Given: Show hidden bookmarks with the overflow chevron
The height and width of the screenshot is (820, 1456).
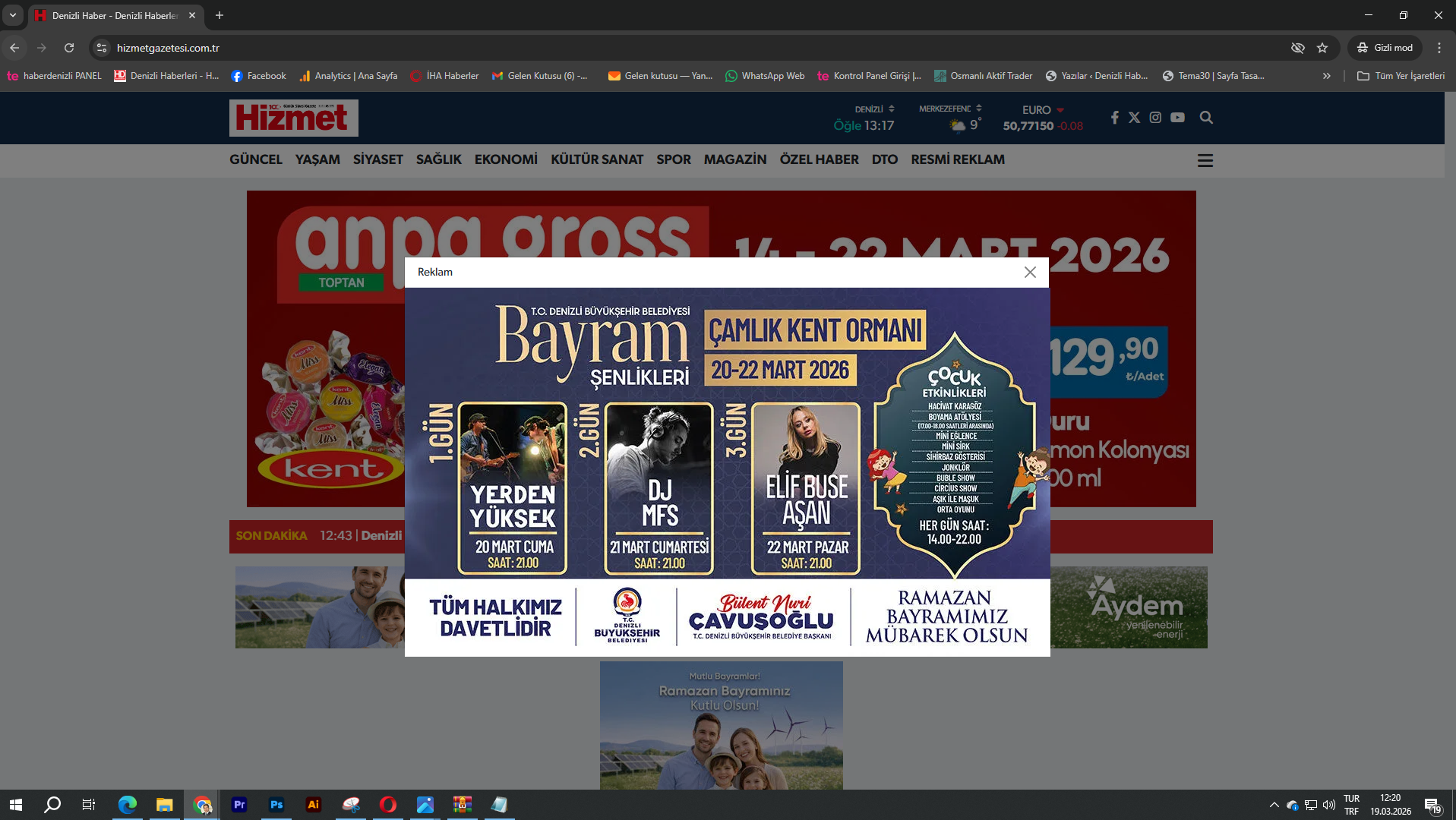Looking at the screenshot, I should click(1326, 76).
